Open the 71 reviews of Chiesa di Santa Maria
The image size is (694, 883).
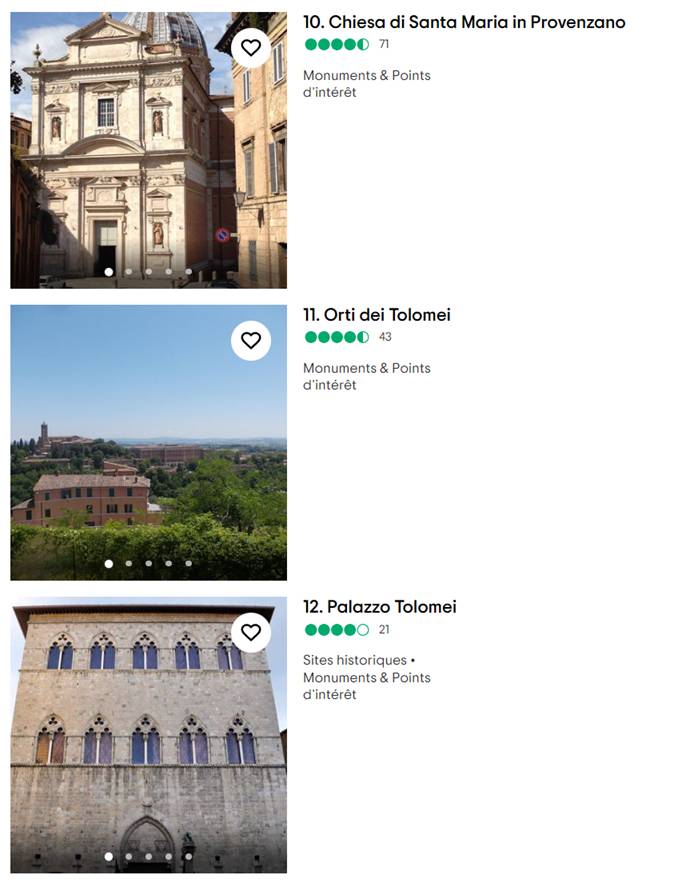[x=384, y=45]
